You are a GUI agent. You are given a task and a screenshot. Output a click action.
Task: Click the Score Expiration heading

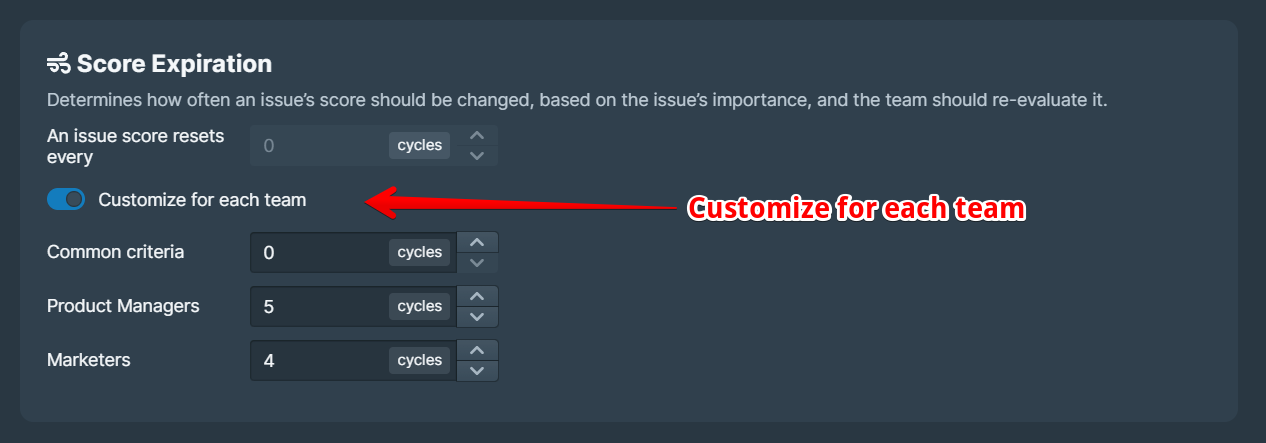(x=174, y=64)
